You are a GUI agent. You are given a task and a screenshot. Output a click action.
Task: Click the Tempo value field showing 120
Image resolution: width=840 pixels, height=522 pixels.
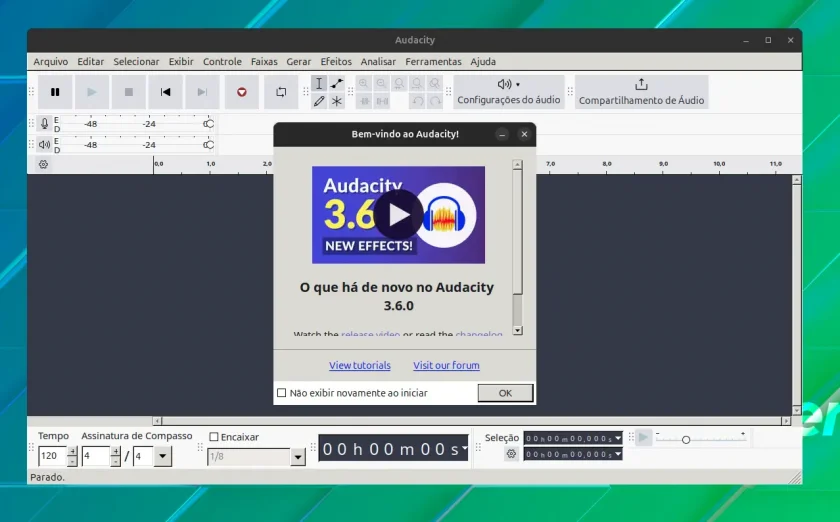tap(52, 456)
